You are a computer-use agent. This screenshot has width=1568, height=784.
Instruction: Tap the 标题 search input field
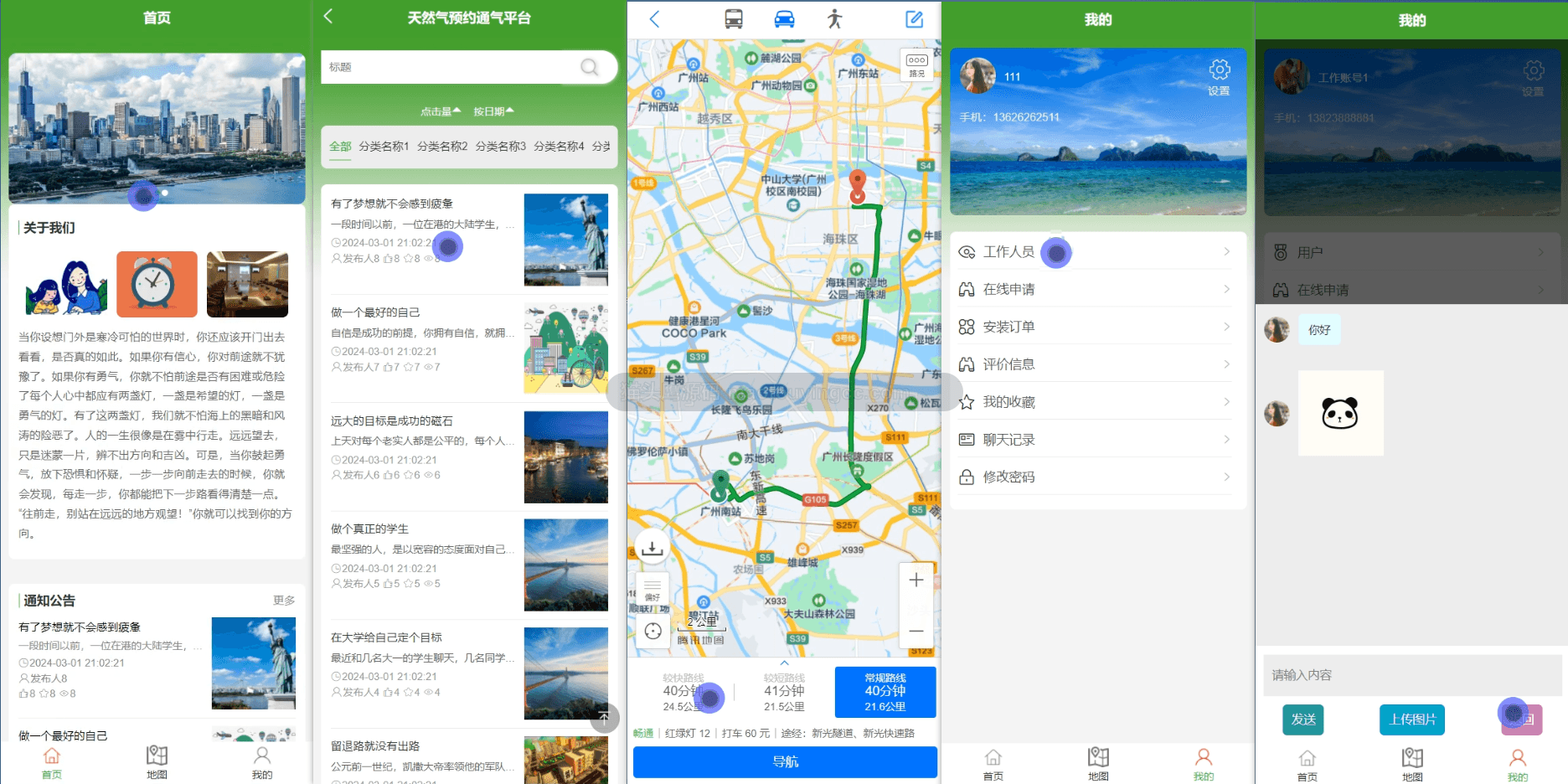452,67
